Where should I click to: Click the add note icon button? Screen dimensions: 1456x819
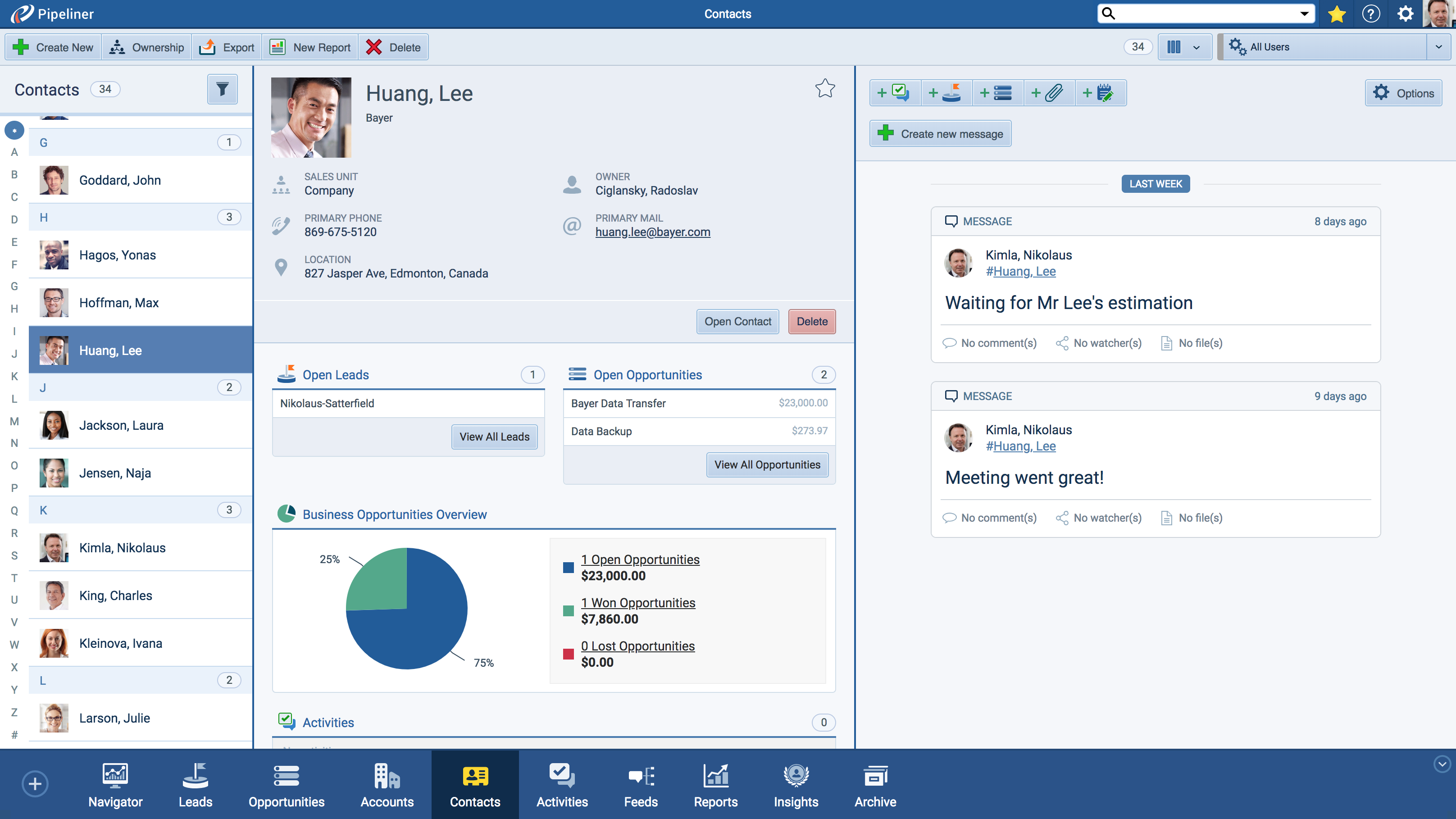coord(1100,93)
